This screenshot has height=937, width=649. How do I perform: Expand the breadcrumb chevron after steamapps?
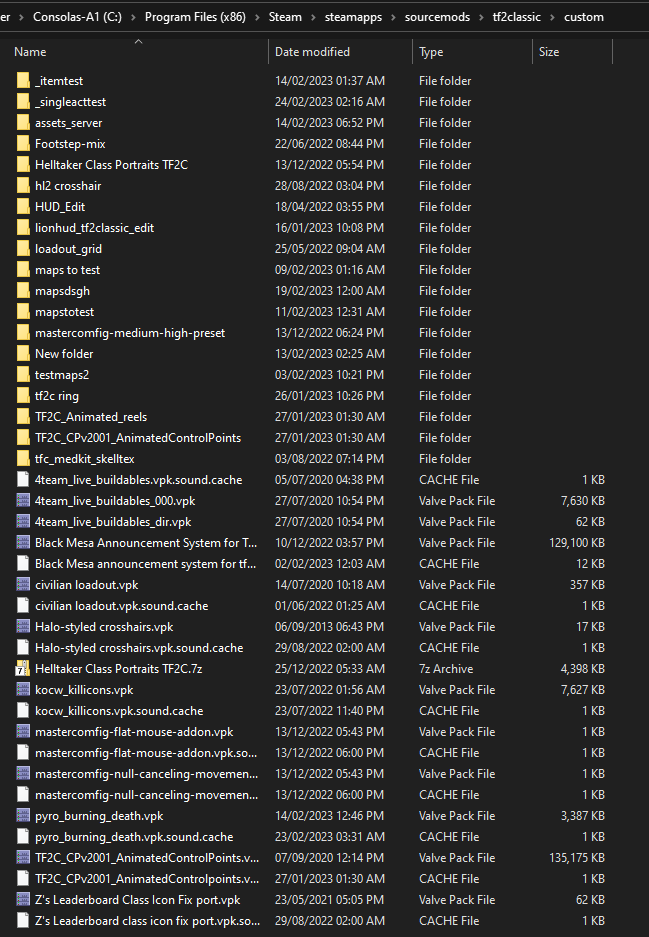click(x=393, y=17)
